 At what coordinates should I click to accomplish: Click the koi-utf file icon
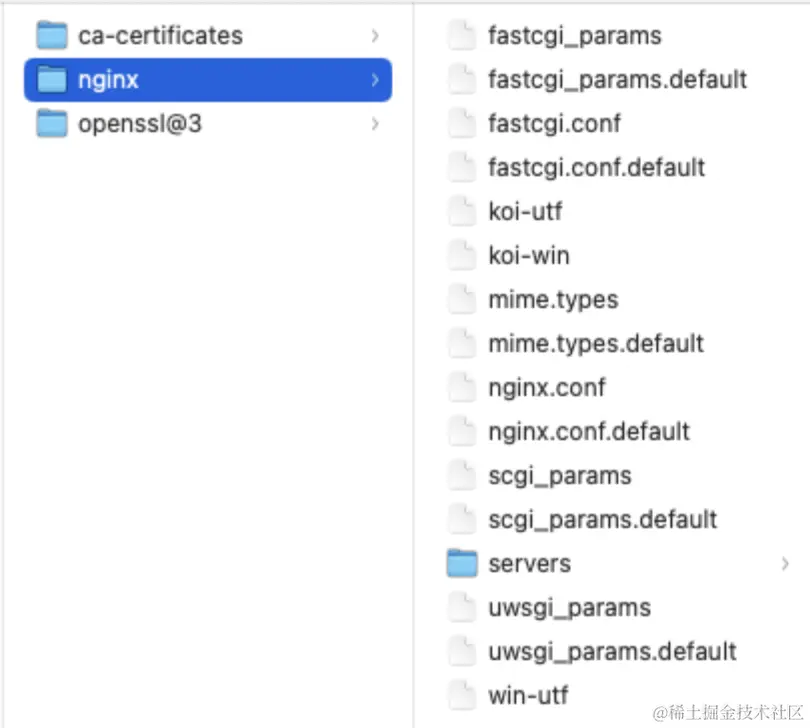coord(462,211)
